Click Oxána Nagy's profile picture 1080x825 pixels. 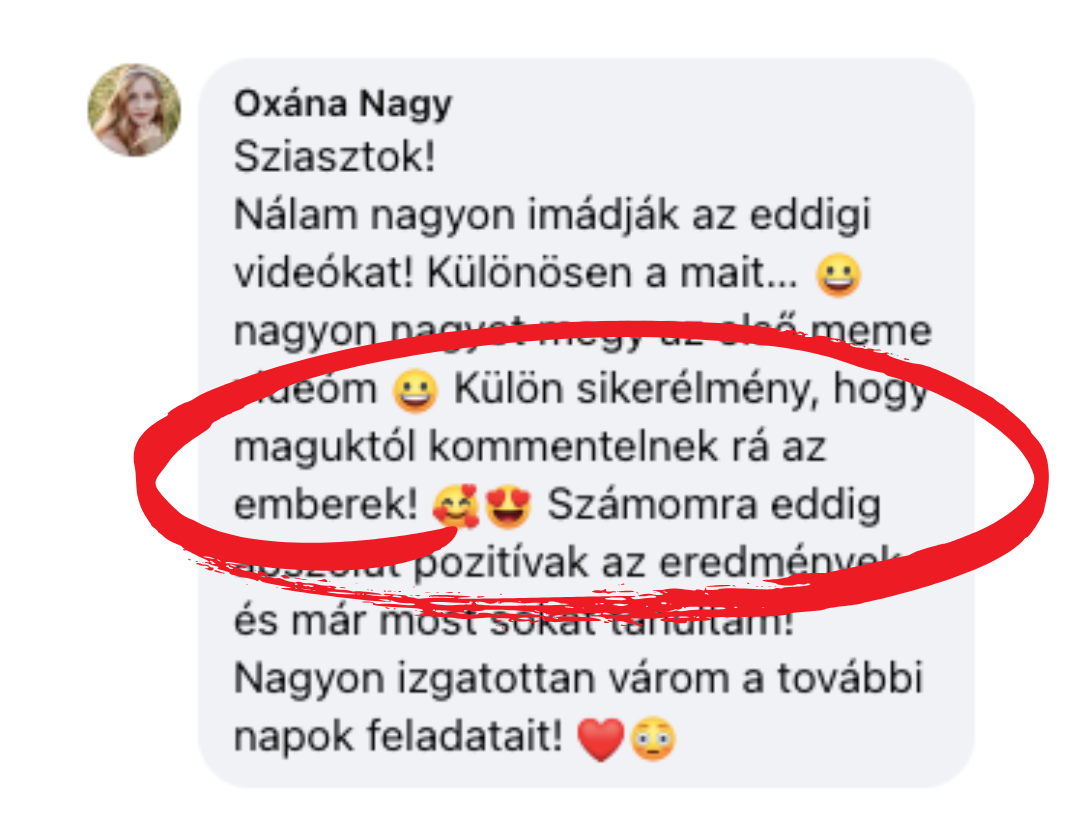pyautogui.click(x=134, y=110)
